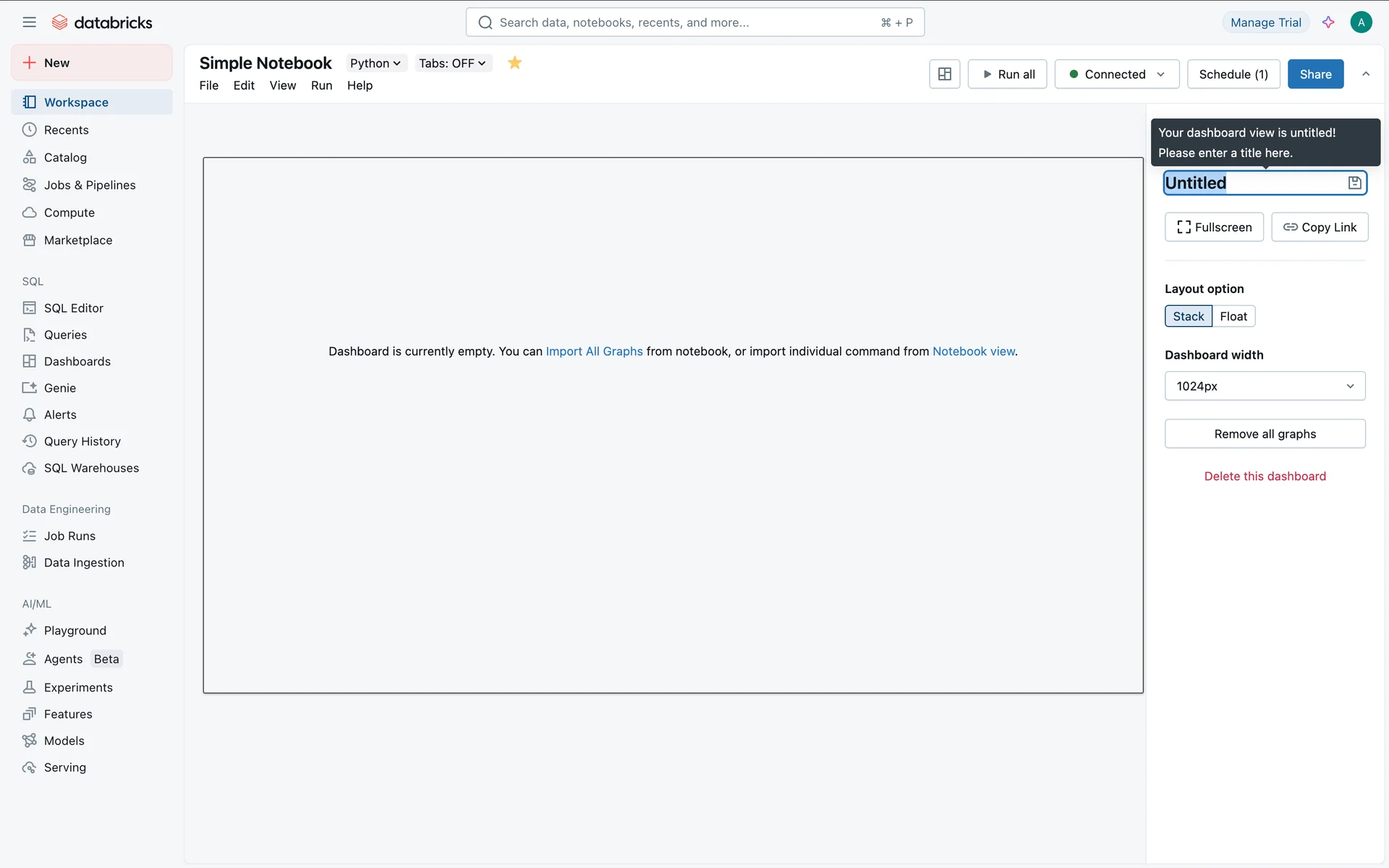Click the hamburger menu icon
1389x868 pixels.
pos(29,22)
